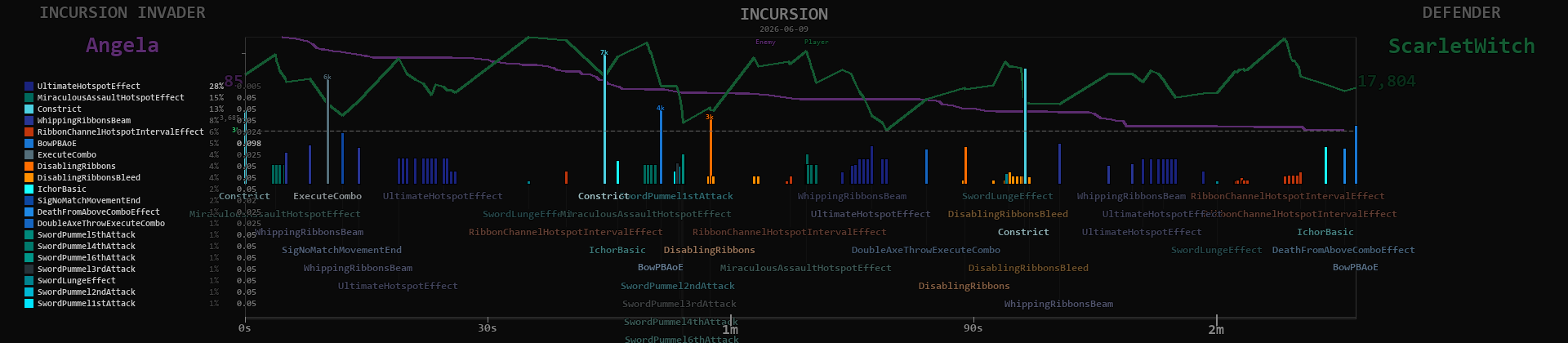Image resolution: width=1568 pixels, height=343 pixels.
Task: Click the MiraculousAssaultHotspotEffect legend color swatch
Action: pos(29,97)
